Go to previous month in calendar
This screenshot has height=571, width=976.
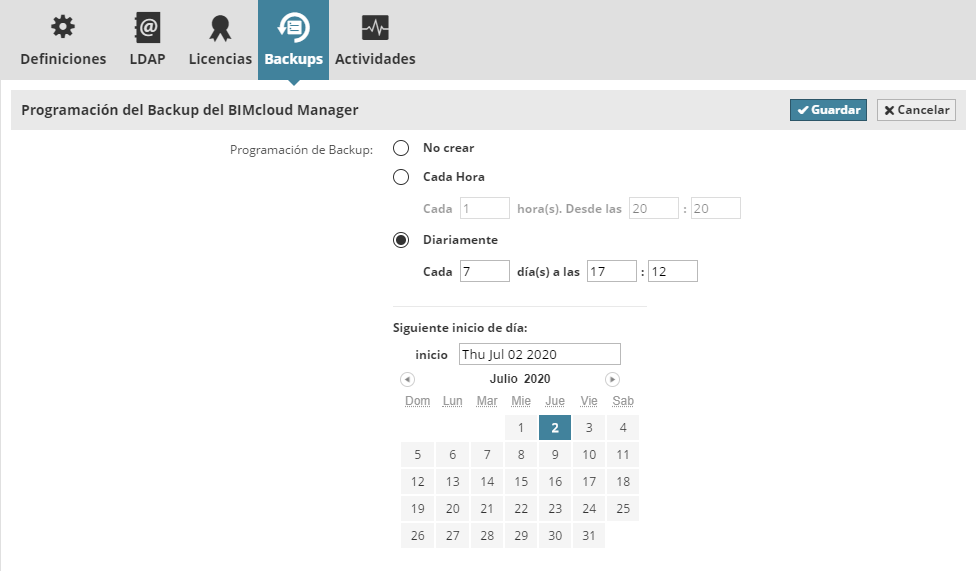(x=407, y=380)
